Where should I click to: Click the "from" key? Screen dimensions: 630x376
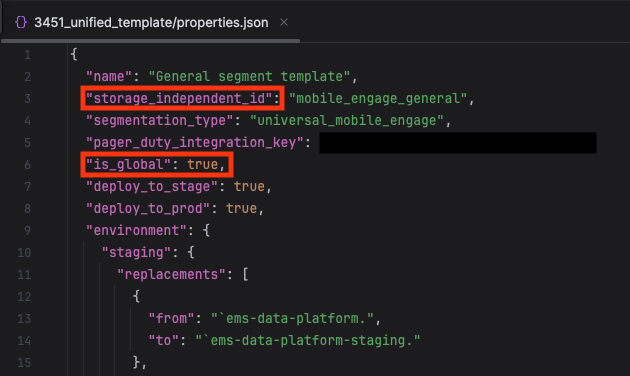(171, 319)
